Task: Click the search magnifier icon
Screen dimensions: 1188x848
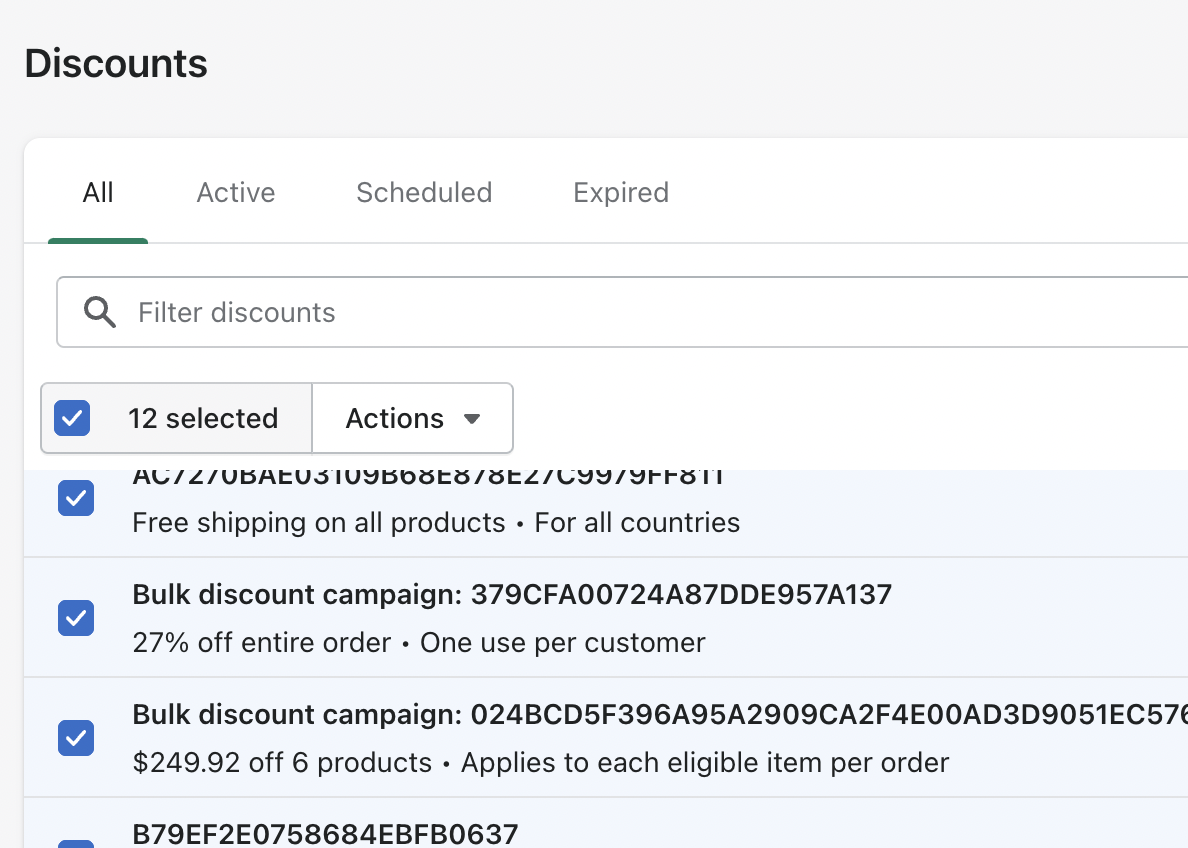Action: (x=100, y=312)
